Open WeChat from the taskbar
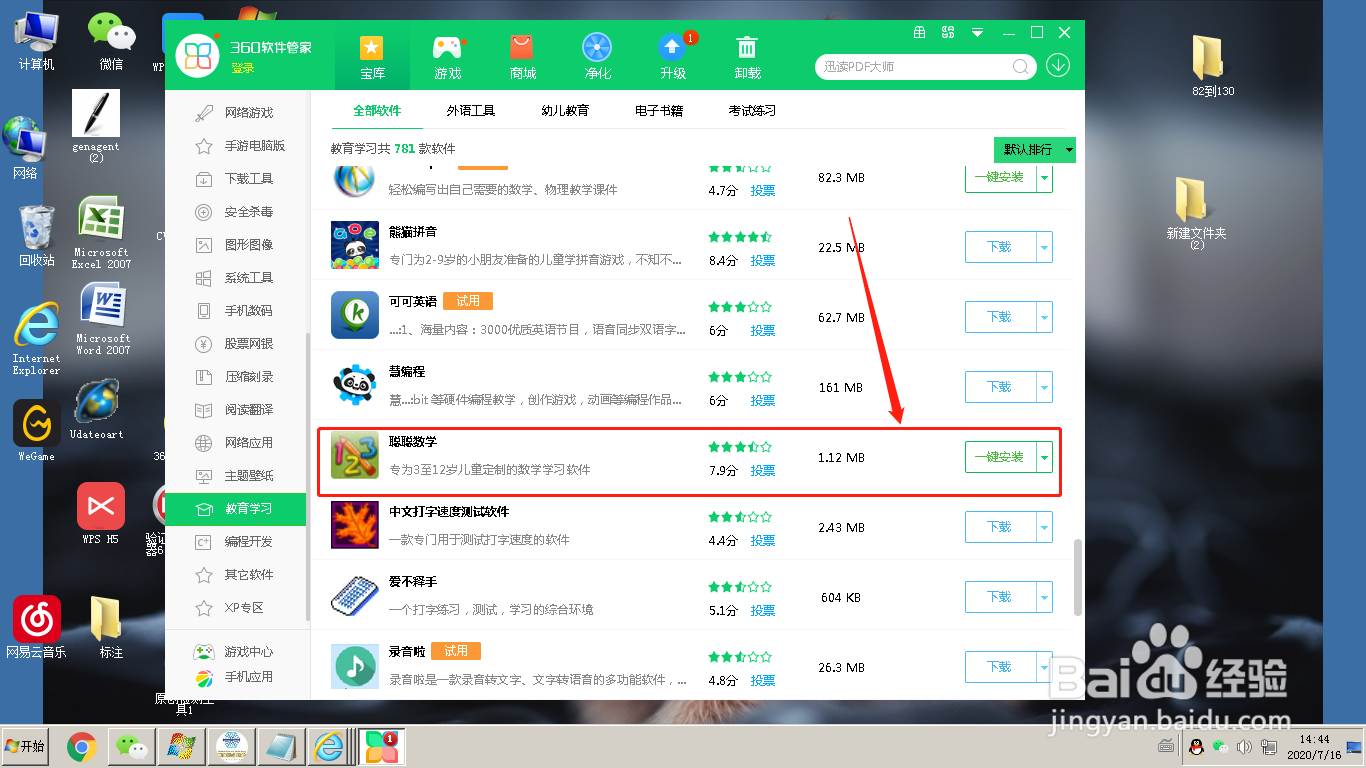Image resolution: width=1366 pixels, height=768 pixels. (x=131, y=746)
